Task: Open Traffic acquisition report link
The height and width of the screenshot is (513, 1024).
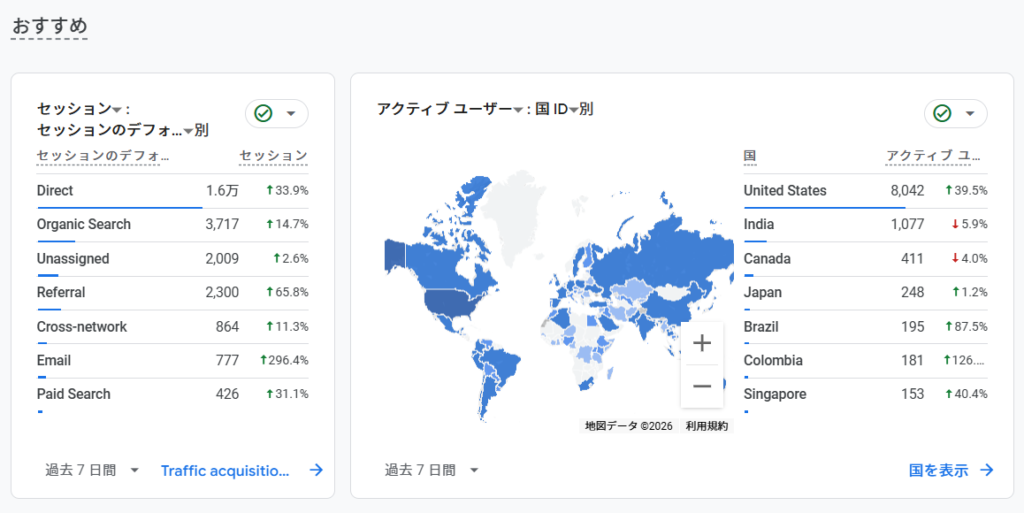Action: pos(225,471)
